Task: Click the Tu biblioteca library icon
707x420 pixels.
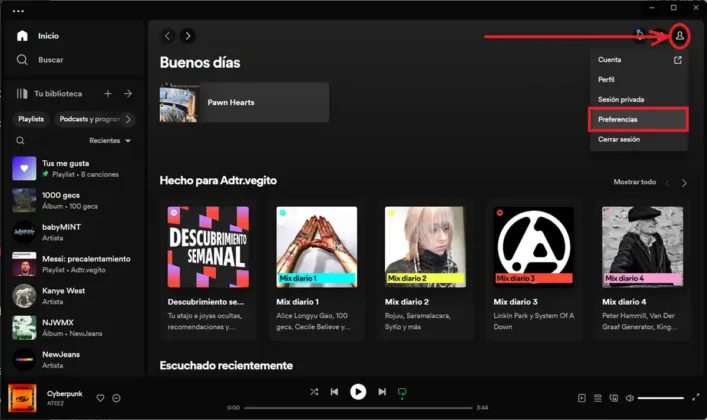Action: [22, 93]
